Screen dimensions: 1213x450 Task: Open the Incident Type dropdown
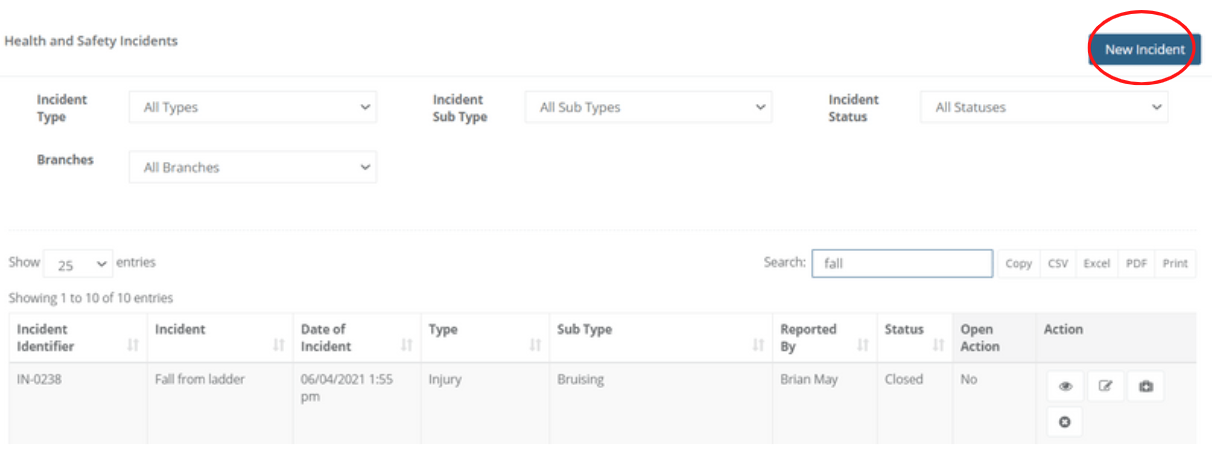click(252, 107)
